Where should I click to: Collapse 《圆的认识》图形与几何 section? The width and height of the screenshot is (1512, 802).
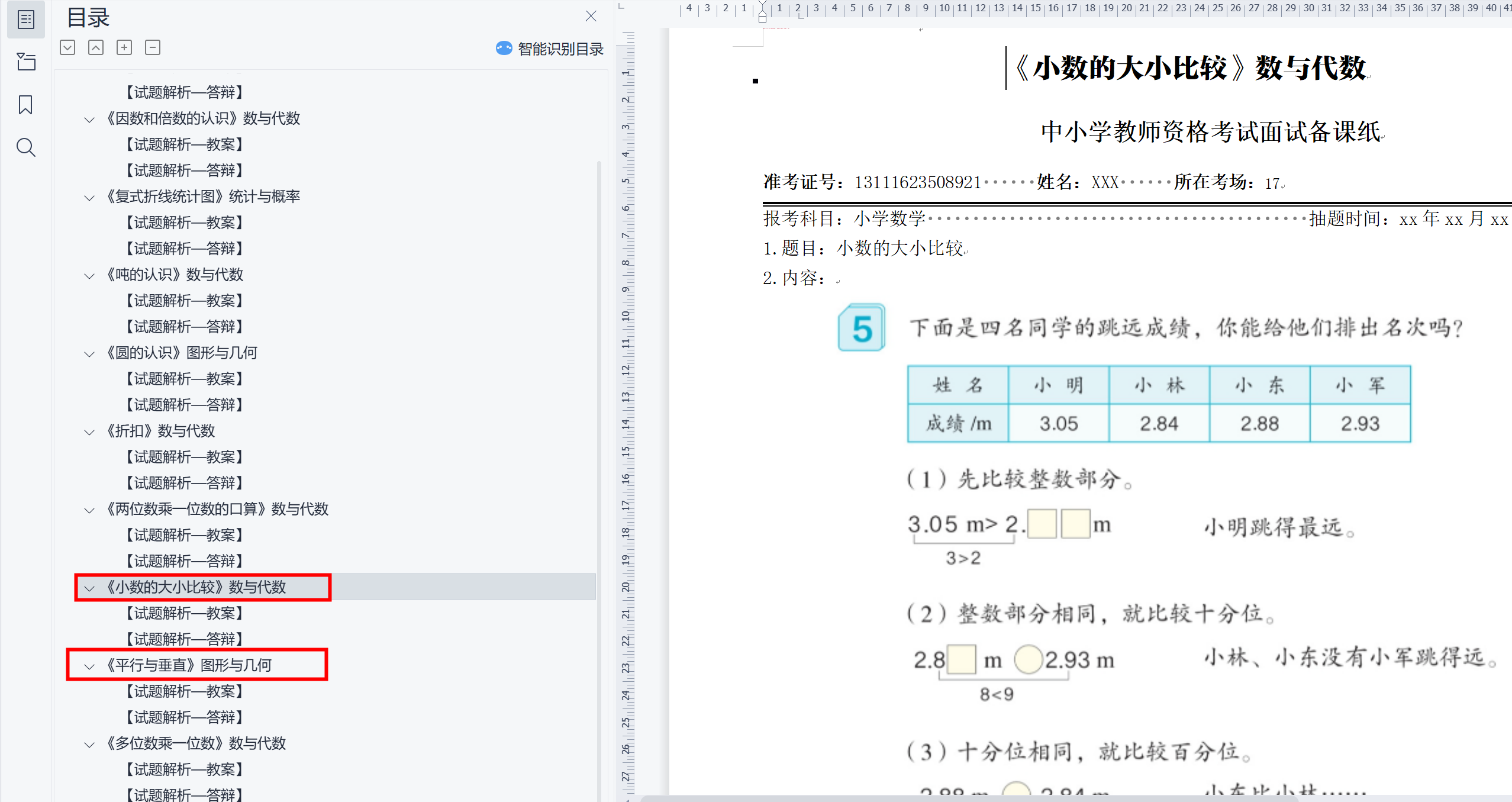click(89, 354)
